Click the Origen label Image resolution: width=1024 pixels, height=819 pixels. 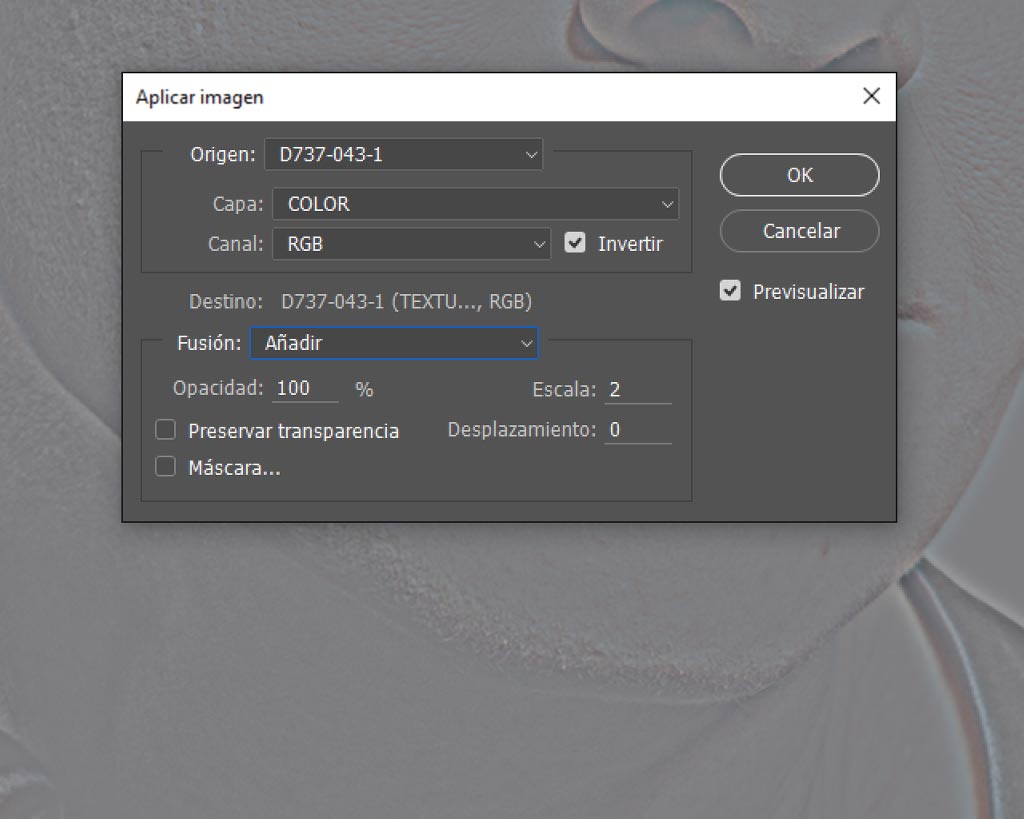[x=223, y=154]
